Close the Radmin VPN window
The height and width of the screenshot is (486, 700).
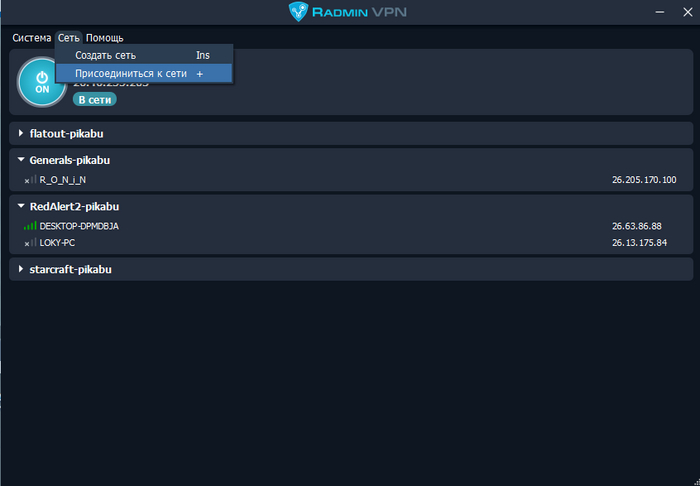pyautogui.click(x=688, y=12)
